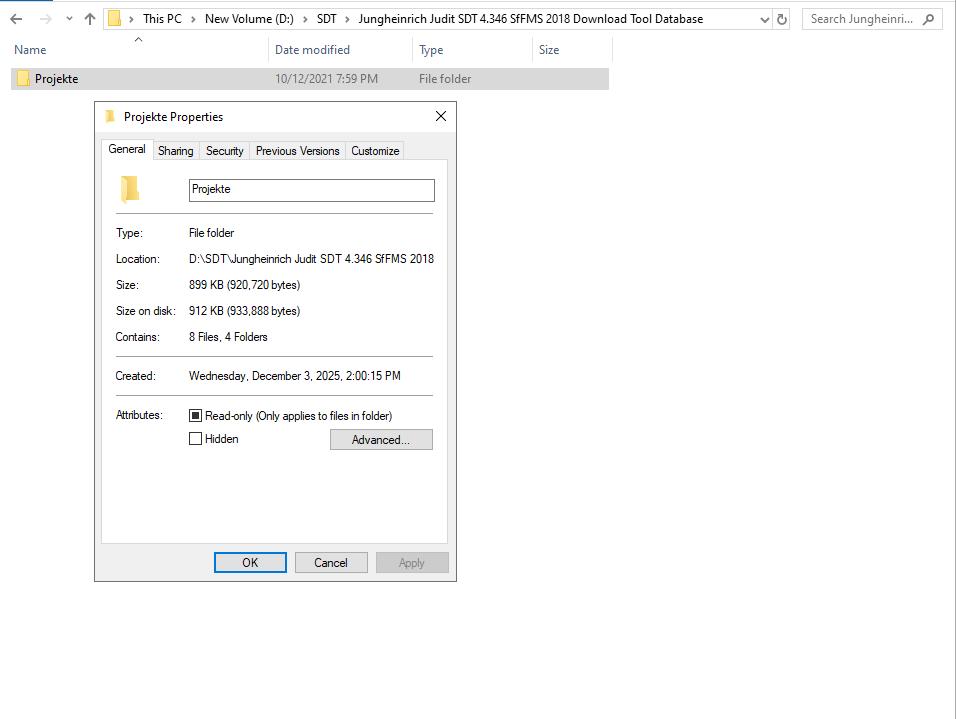Click the search magnifier icon
Screen dimensions: 956x719
point(929,18)
